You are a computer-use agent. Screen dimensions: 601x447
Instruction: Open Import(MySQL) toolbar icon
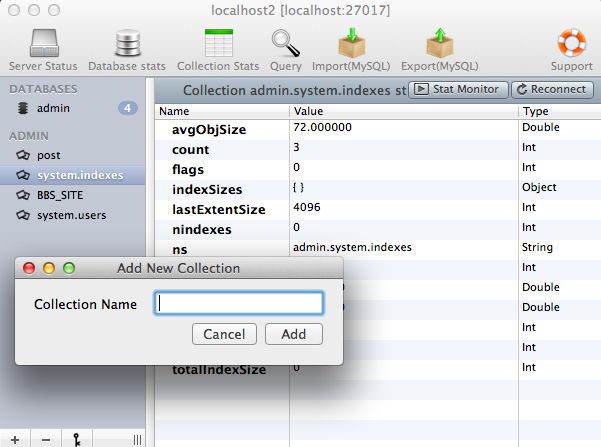(x=351, y=43)
